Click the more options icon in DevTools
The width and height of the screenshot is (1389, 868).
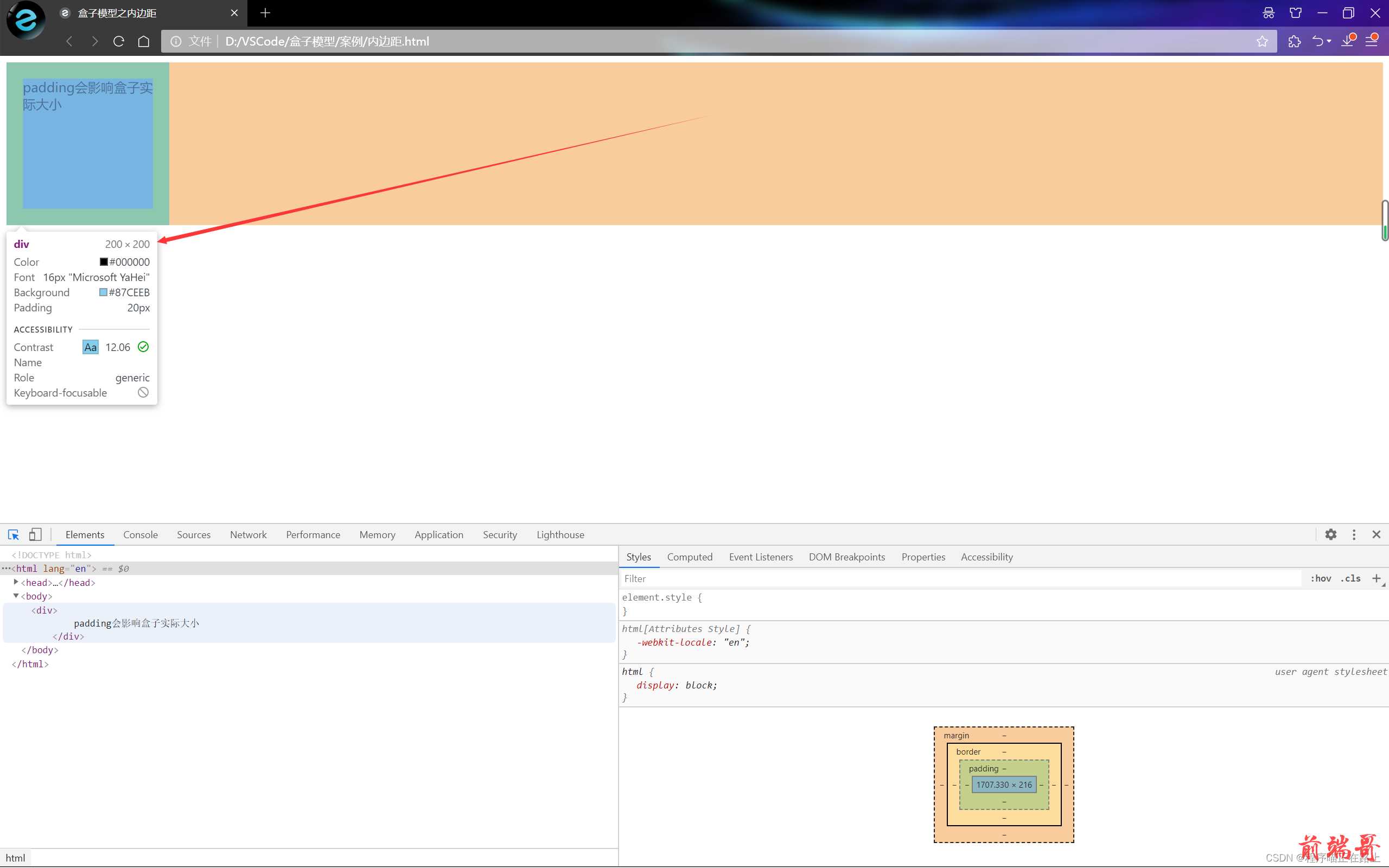tap(1354, 534)
